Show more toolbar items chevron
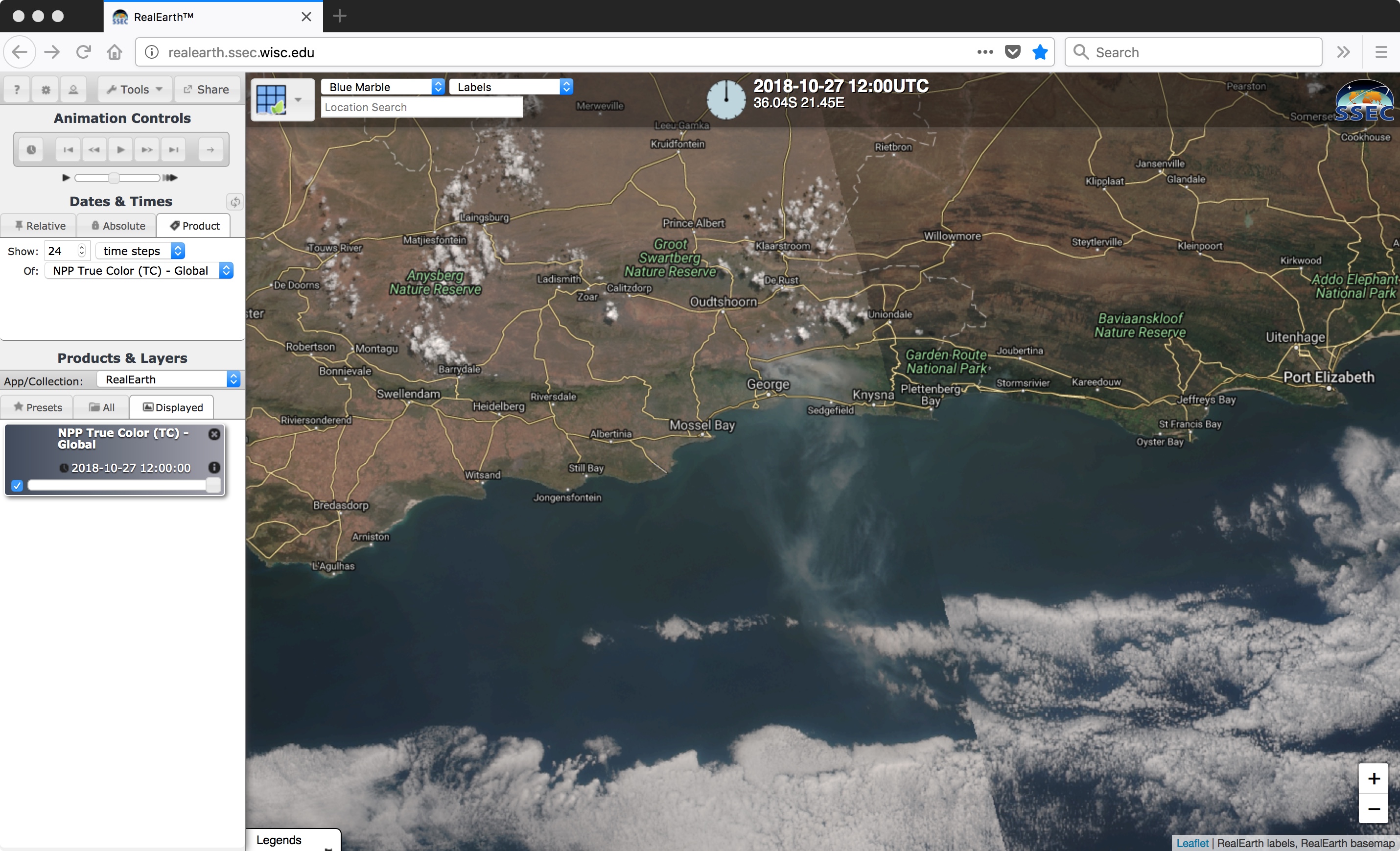 tap(1343, 52)
